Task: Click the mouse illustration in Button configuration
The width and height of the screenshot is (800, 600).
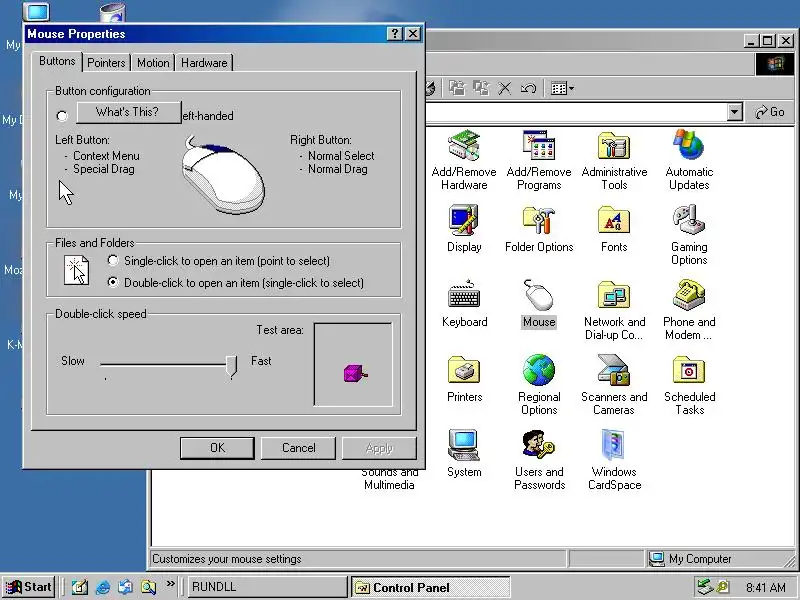Action: [223, 175]
